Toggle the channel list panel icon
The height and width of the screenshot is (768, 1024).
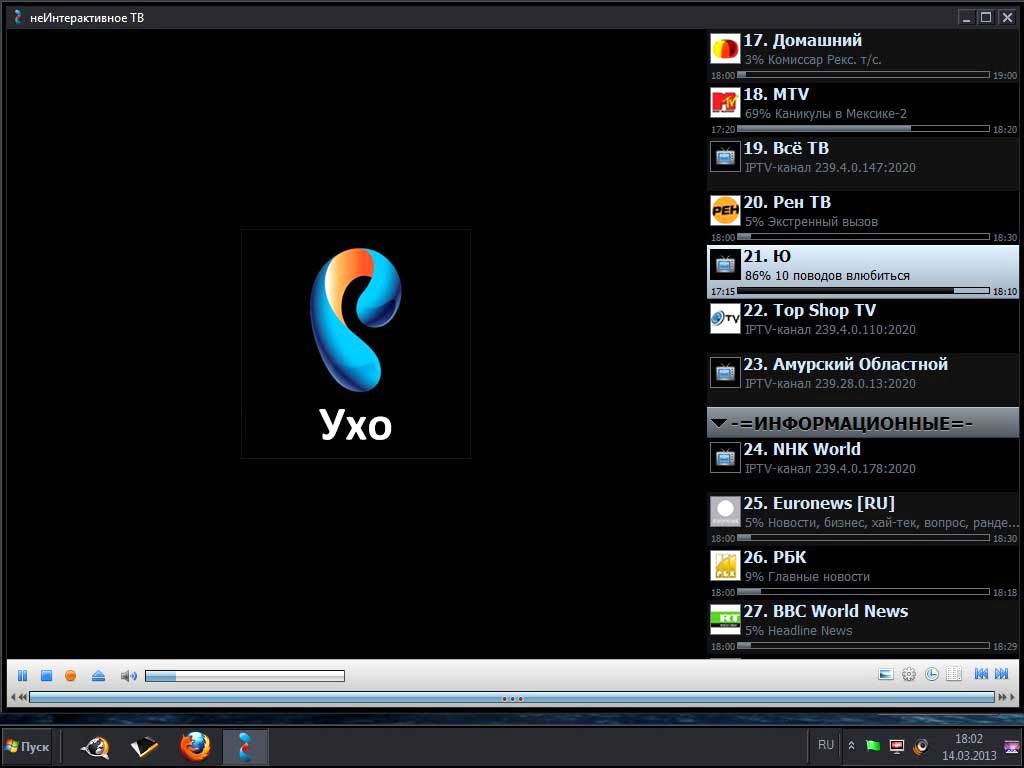pyautogui.click(x=954, y=675)
